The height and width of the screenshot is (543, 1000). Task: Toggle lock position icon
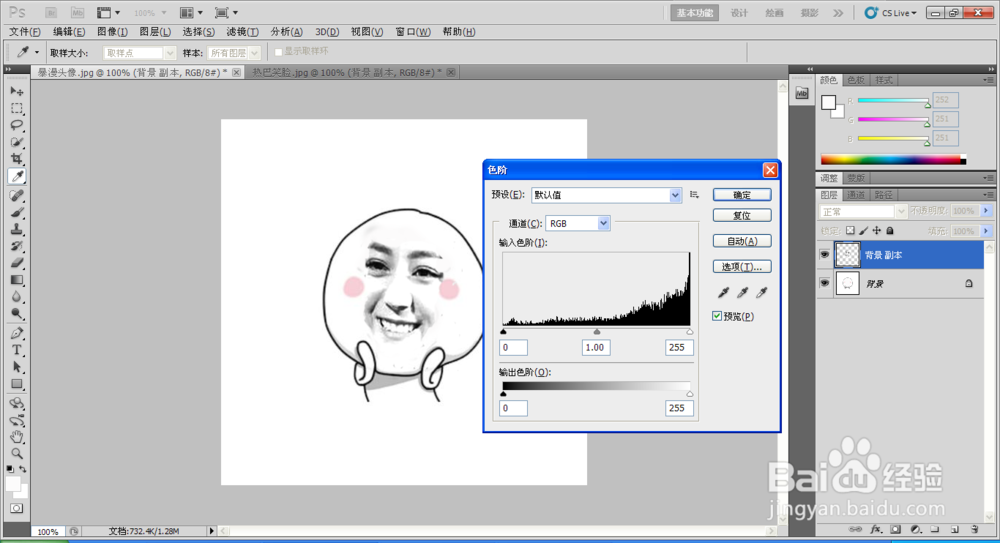[x=877, y=230]
